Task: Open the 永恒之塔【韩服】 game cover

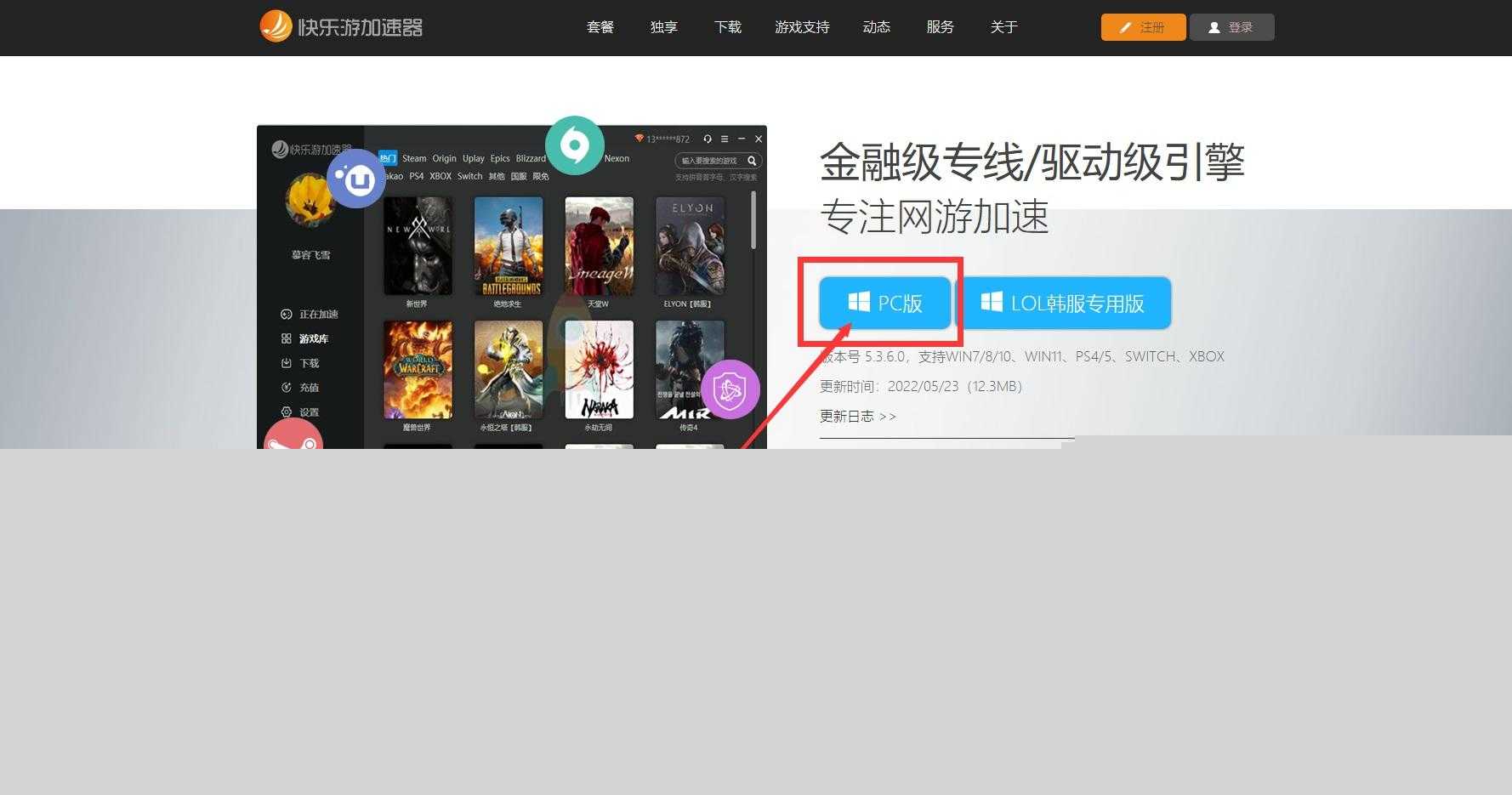Action: tap(509, 370)
